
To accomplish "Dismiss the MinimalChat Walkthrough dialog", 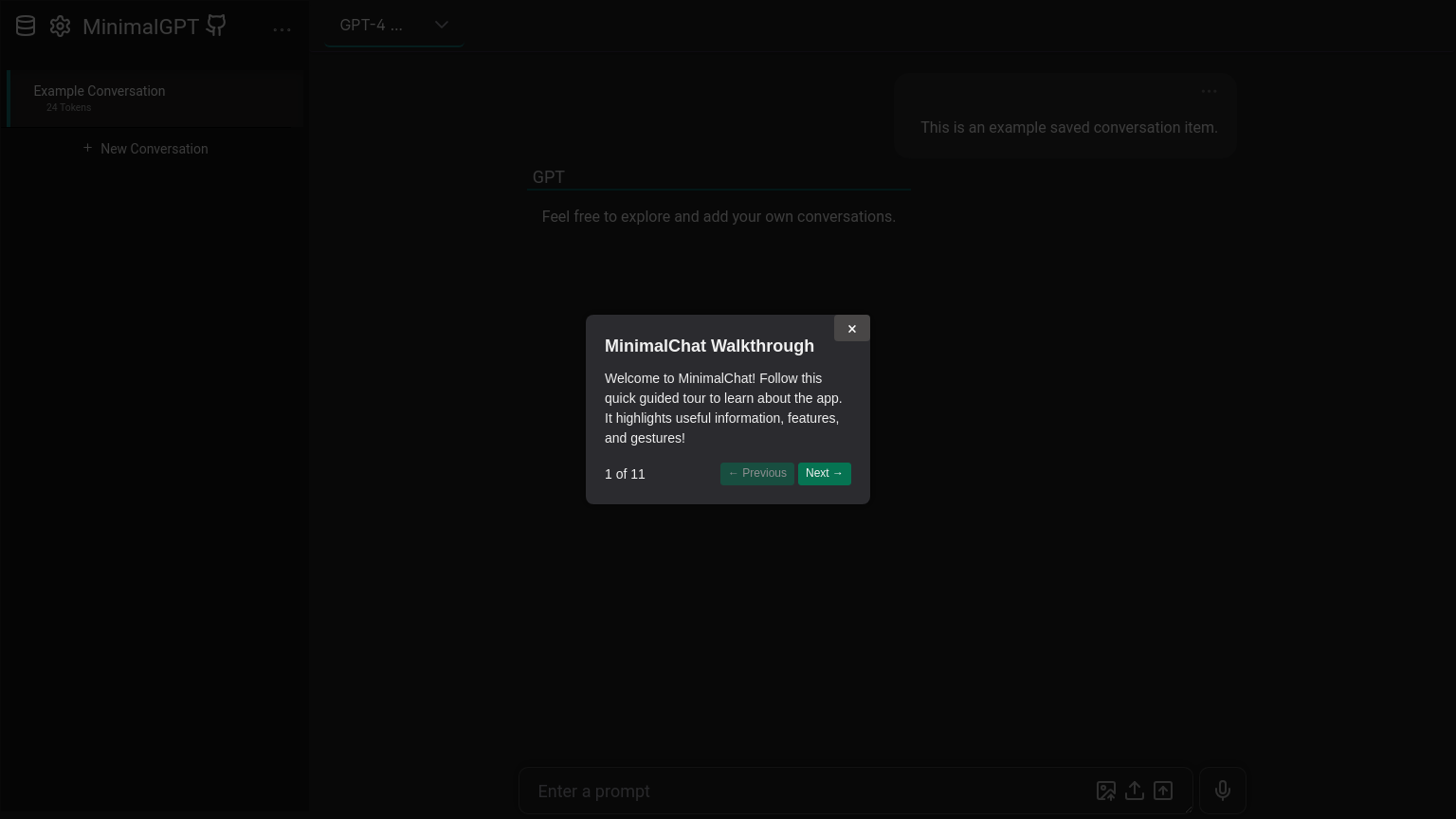I will point(851,328).
